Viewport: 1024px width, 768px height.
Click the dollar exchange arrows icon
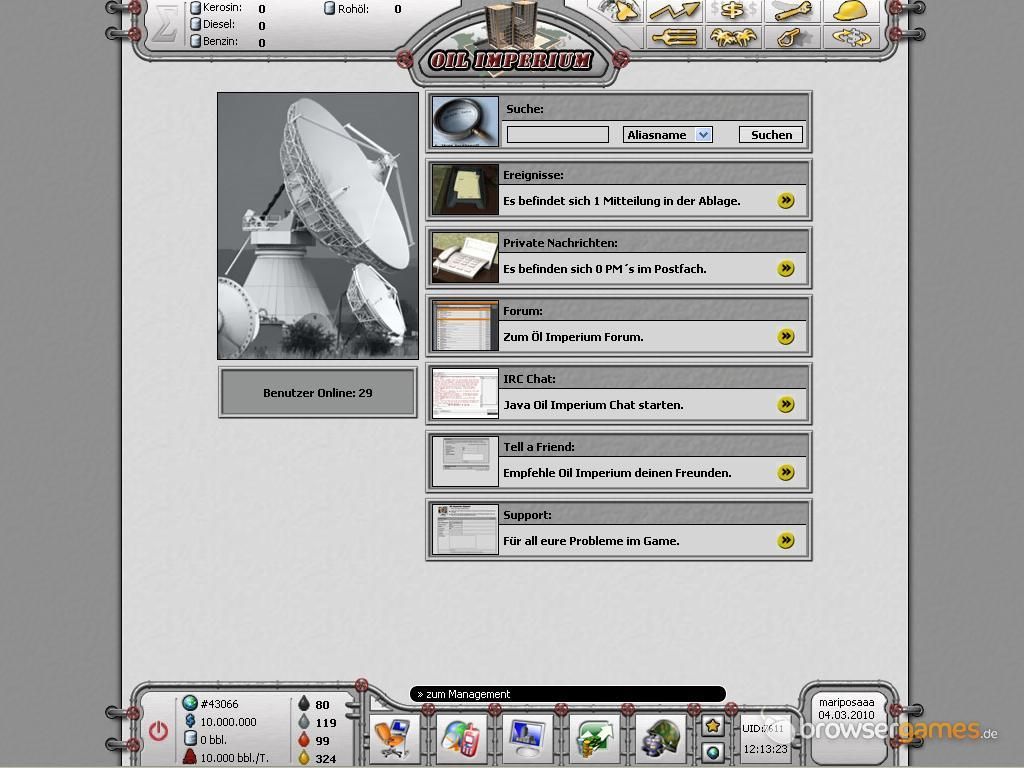point(850,37)
